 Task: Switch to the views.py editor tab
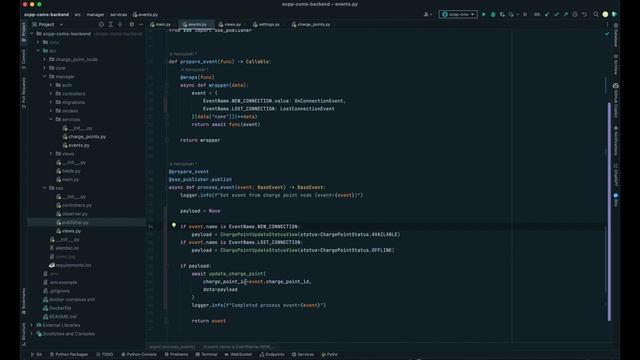(x=230, y=24)
